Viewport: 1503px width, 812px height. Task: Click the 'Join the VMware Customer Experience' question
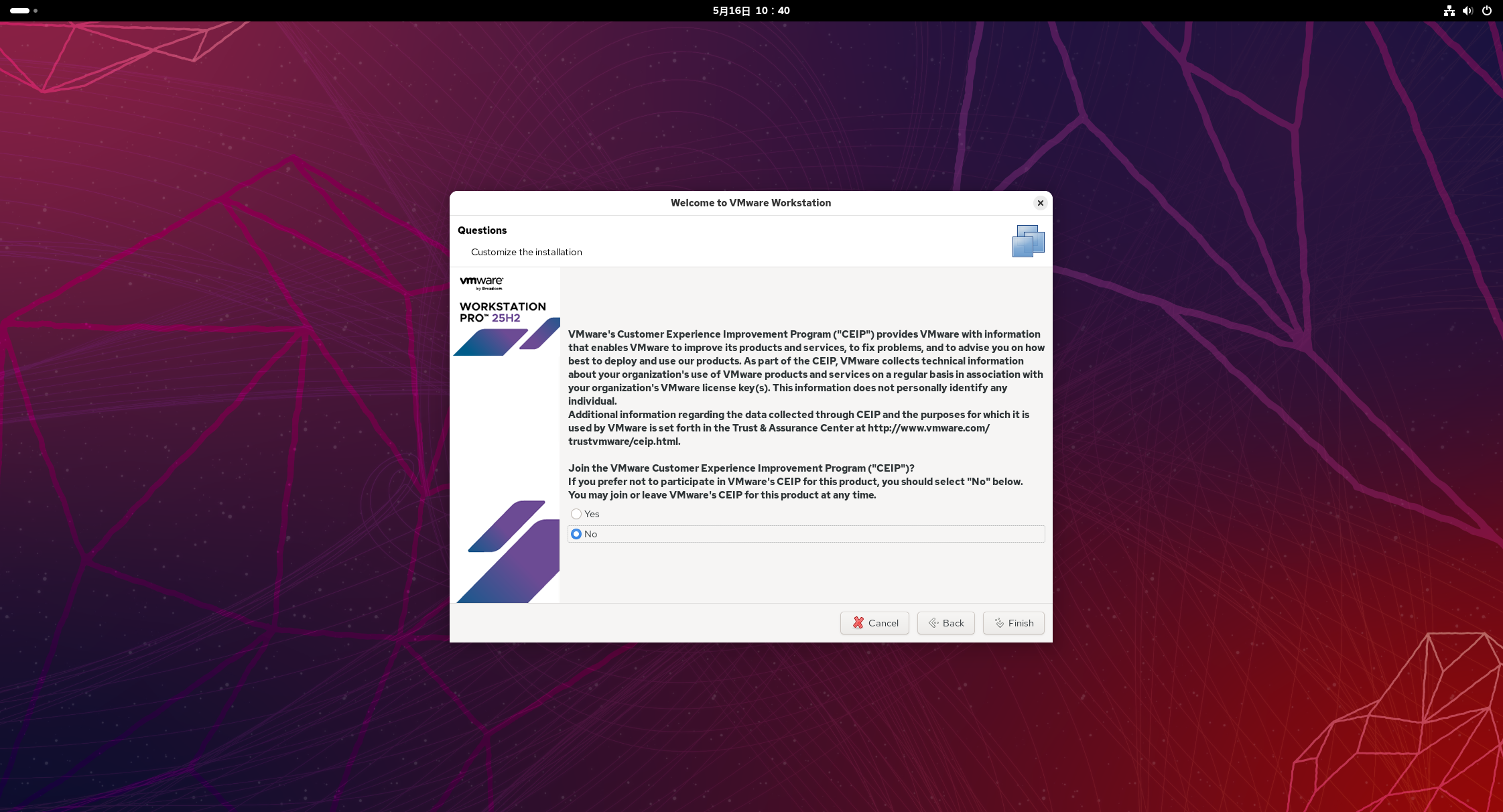[741, 468]
